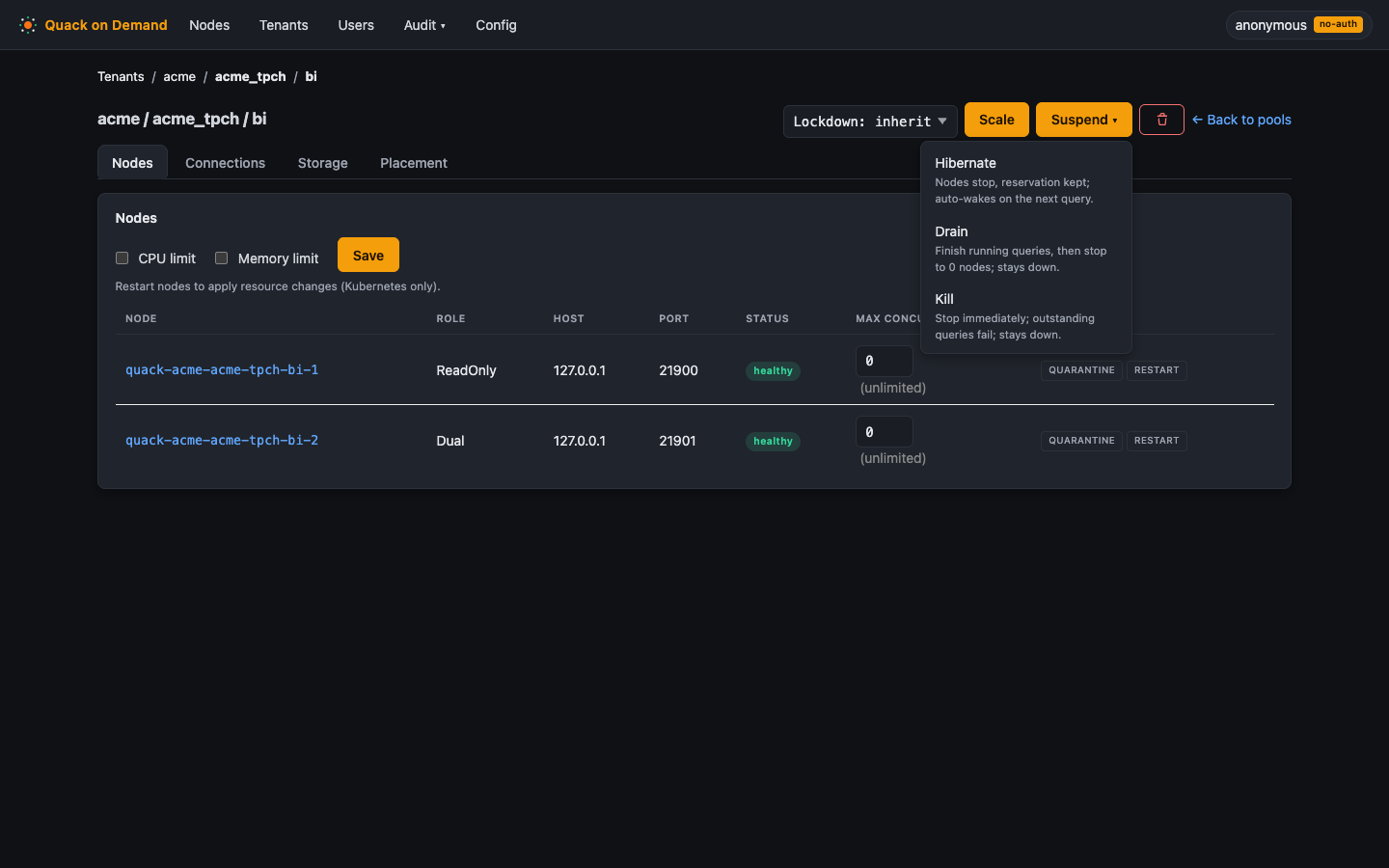Switch to the Storage tab
The height and width of the screenshot is (868, 1389).
point(322,162)
